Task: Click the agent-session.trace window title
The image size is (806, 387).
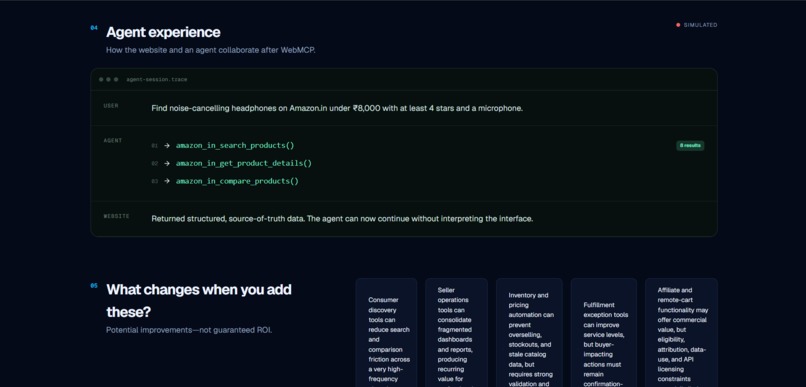Action: tap(157, 80)
